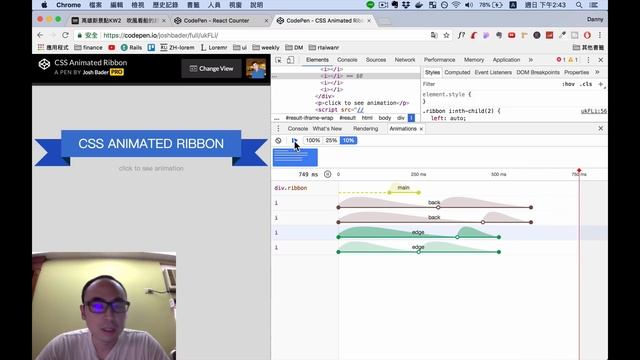Click the red error count indicator
The image size is (640, 360).
561,60
